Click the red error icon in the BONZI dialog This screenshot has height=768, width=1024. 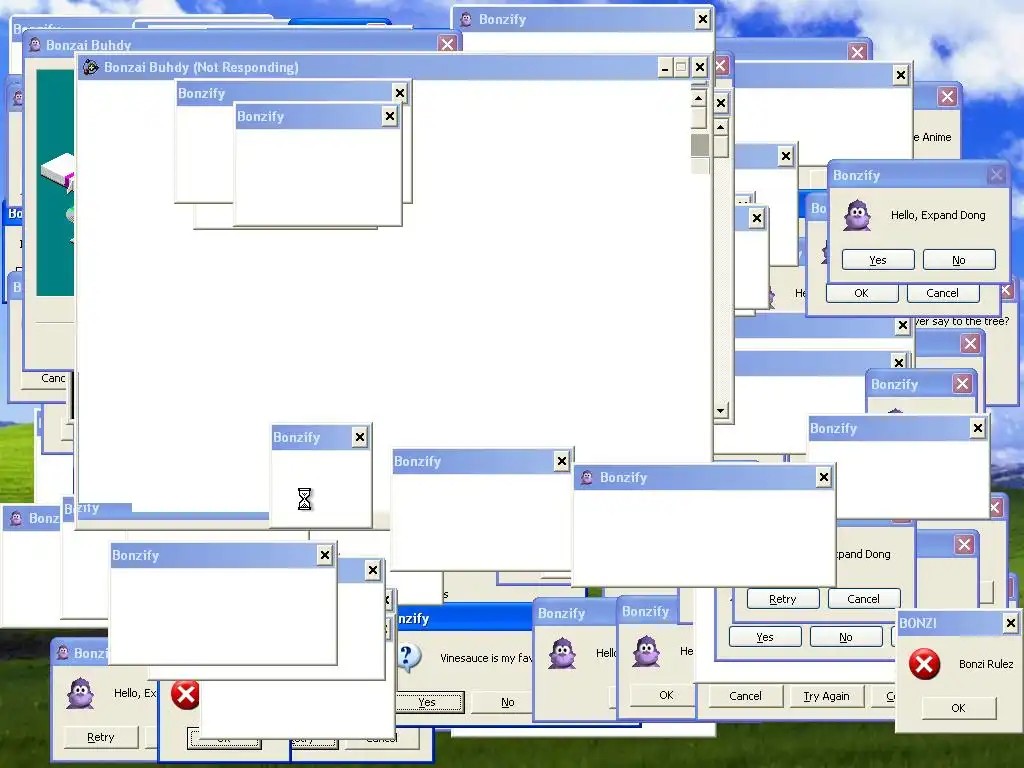click(x=924, y=664)
